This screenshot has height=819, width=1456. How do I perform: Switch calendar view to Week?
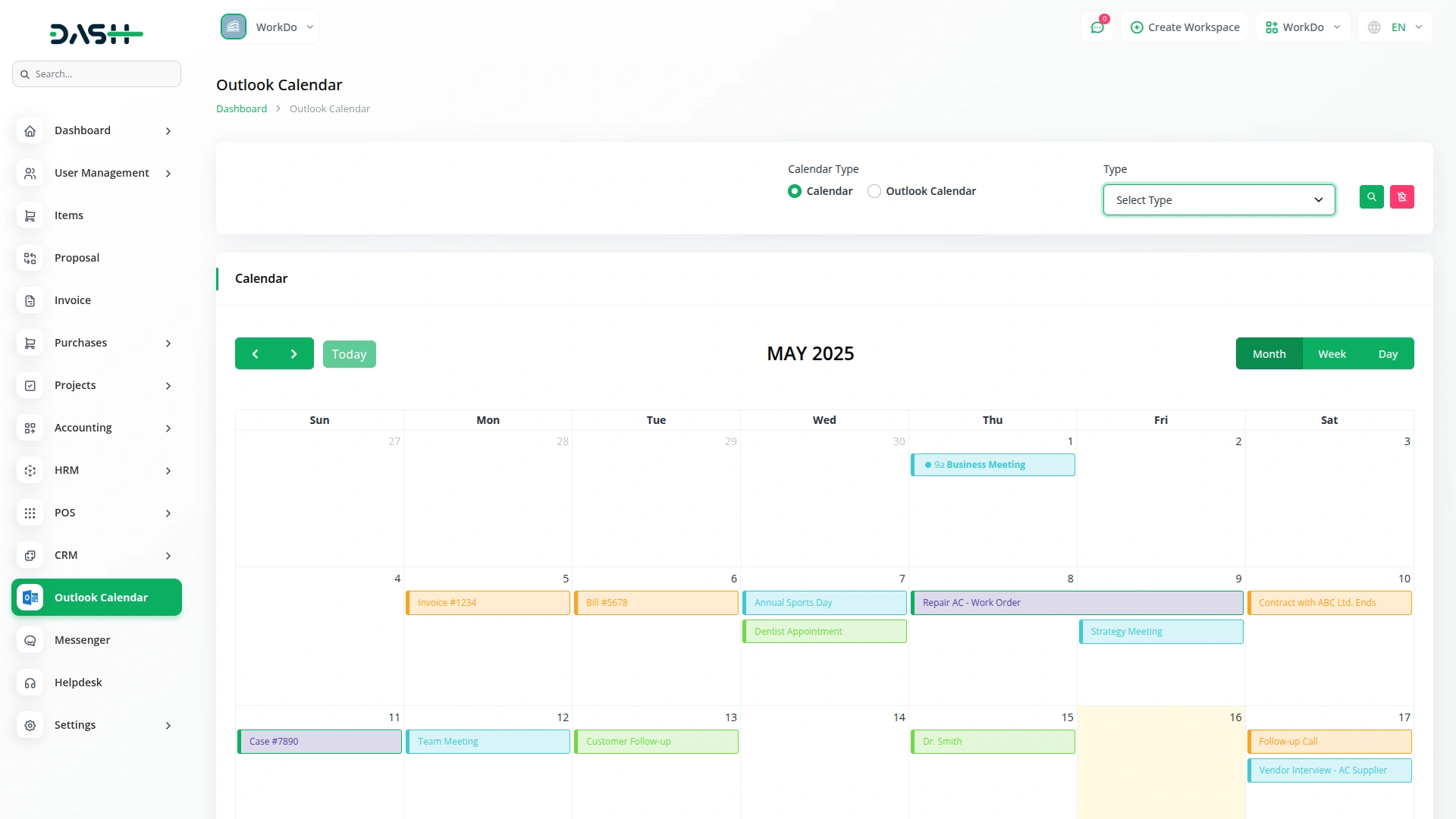1332,353
